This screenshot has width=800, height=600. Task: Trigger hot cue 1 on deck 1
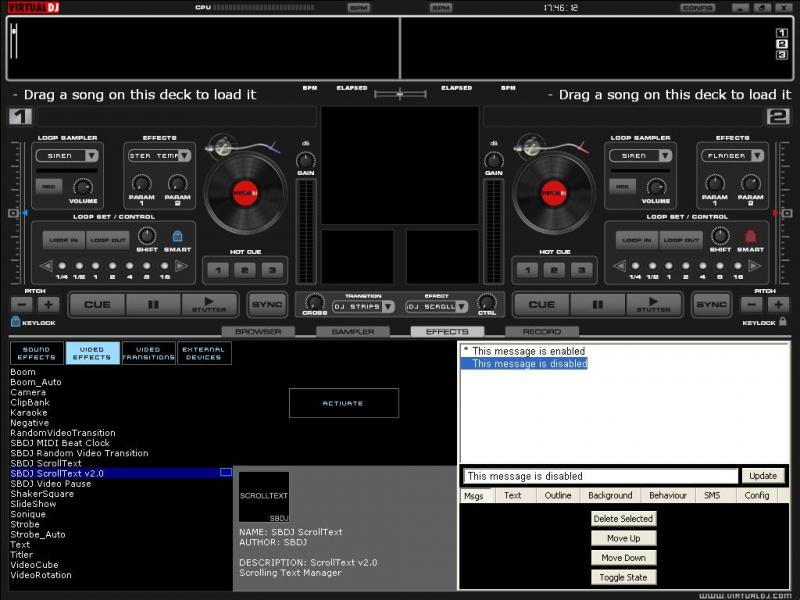tap(218, 270)
